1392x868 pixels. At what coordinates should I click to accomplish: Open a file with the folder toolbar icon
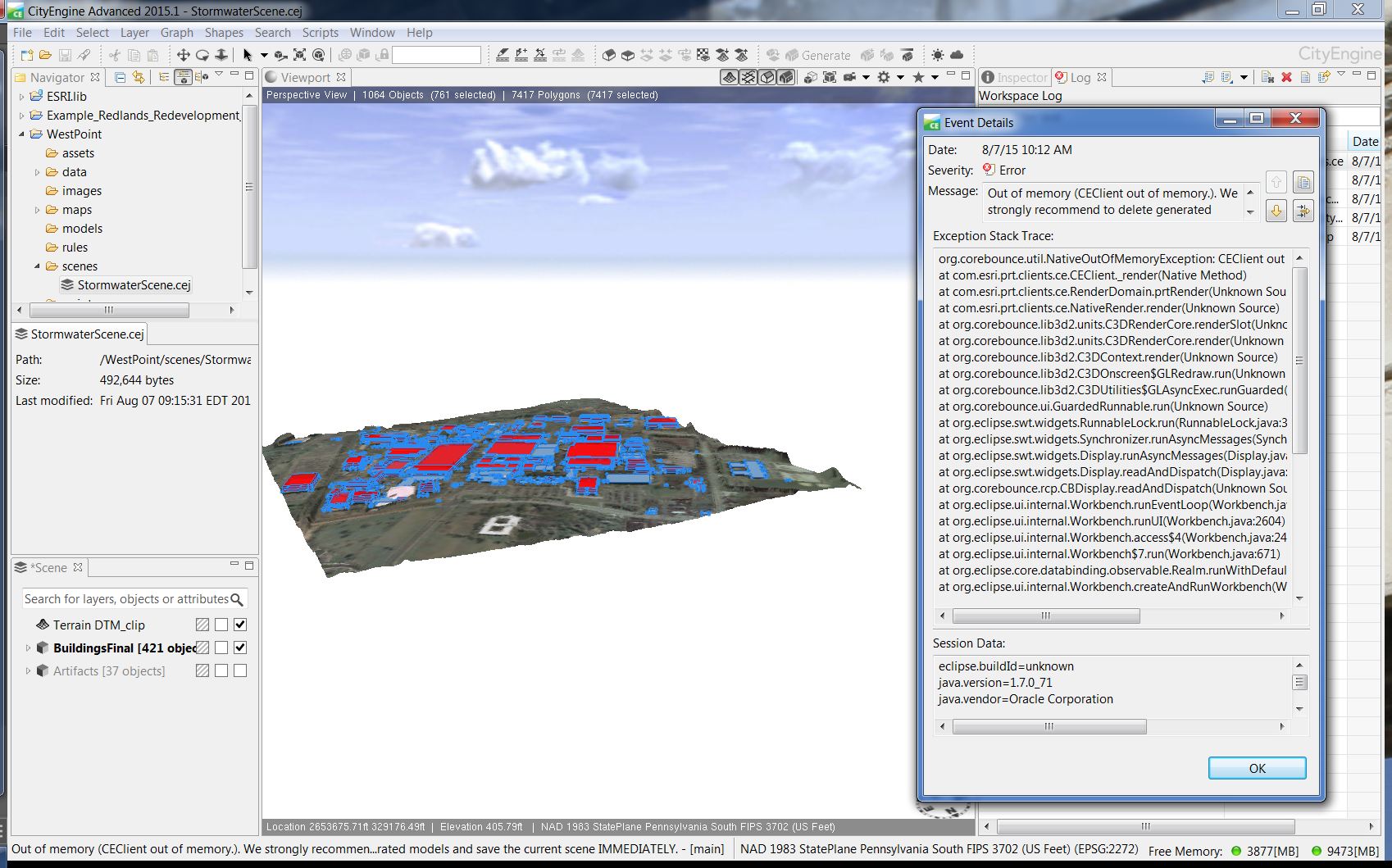pyautogui.click(x=45, y=55)
